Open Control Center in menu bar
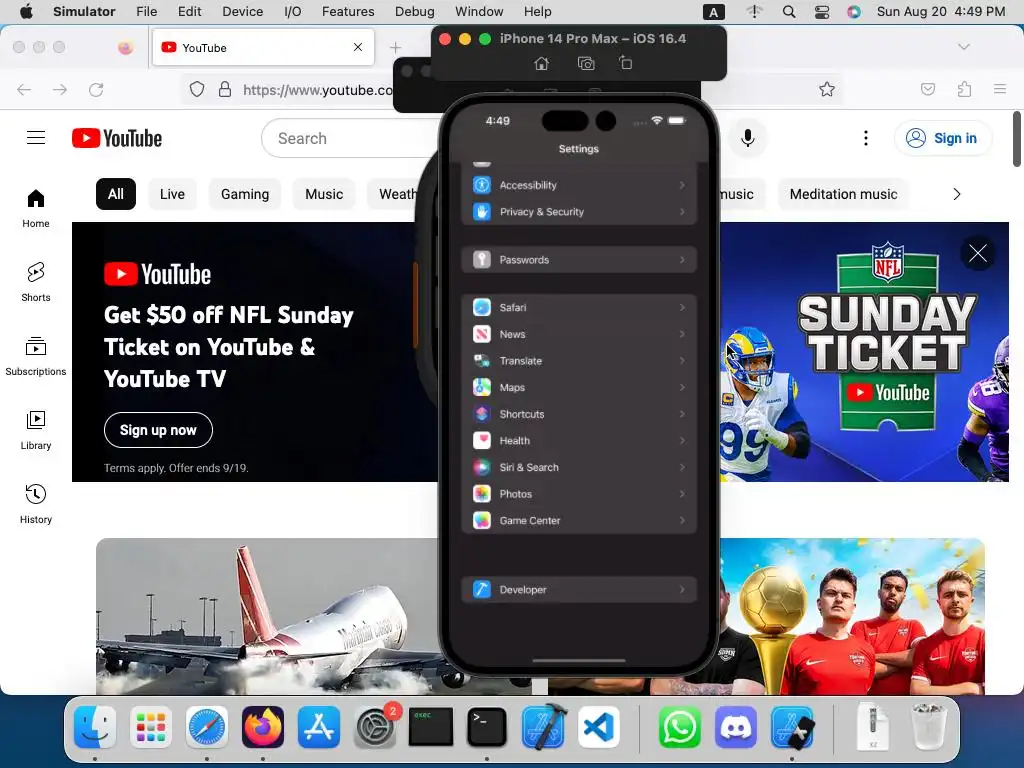 point(822,11)
